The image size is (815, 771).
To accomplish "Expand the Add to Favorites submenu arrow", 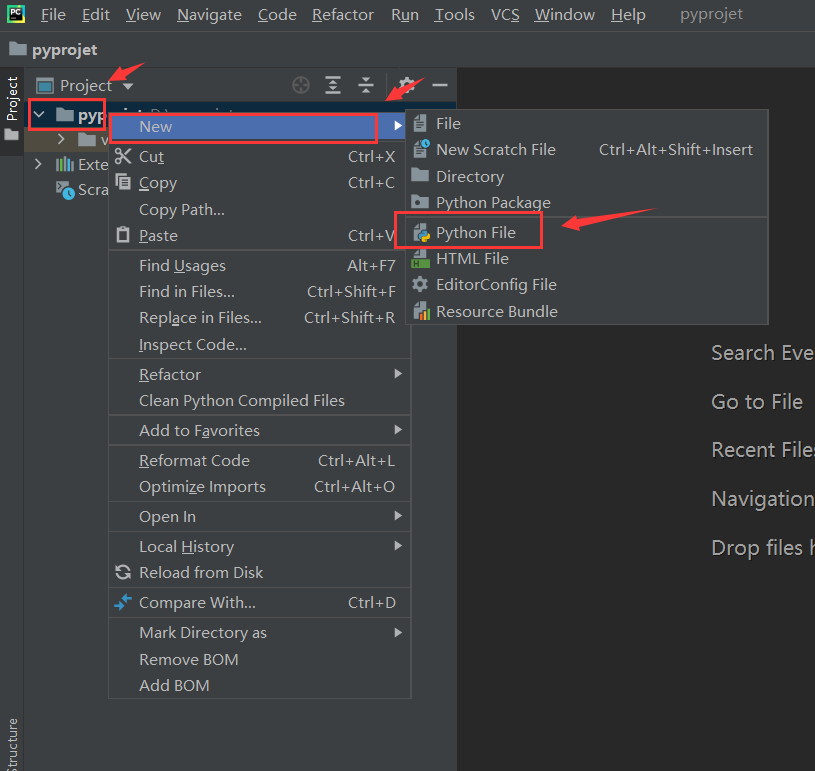I will click(398, 429).
